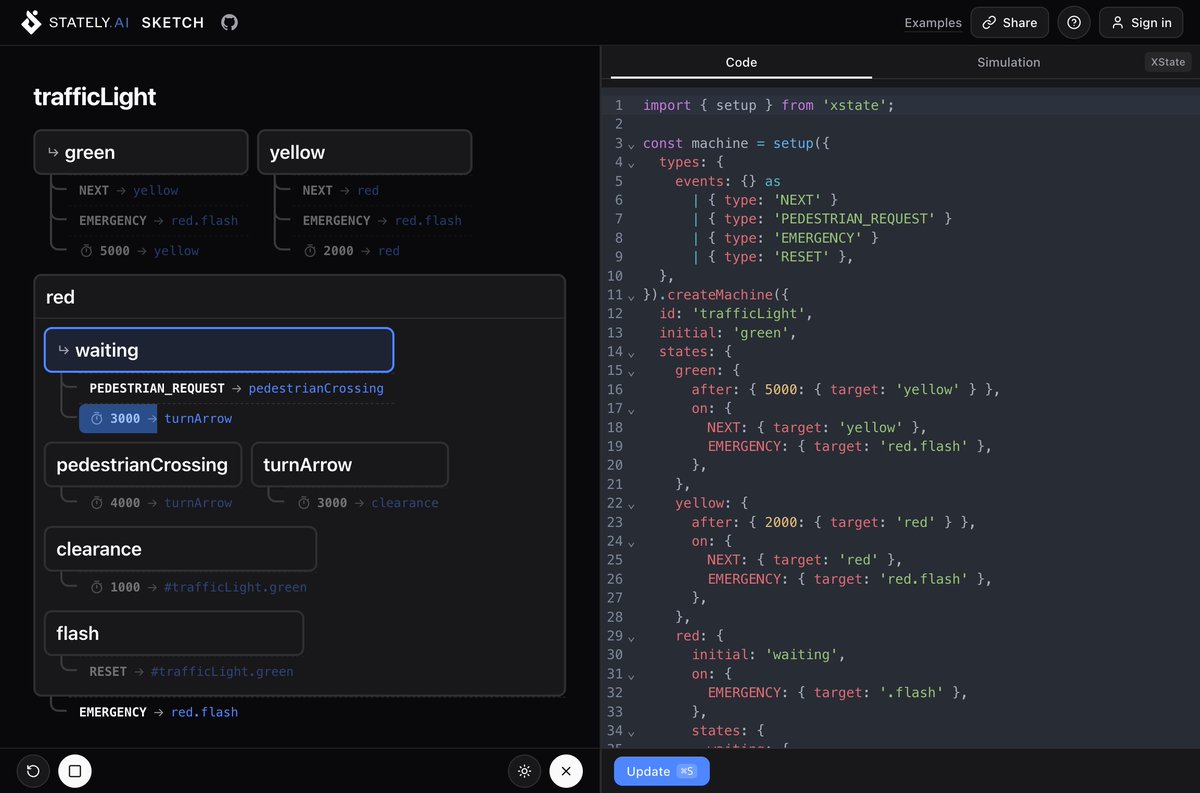The image size is (1200, 793).
Task: Close the sketch panel with X button
Action: [x=566, y=771]
